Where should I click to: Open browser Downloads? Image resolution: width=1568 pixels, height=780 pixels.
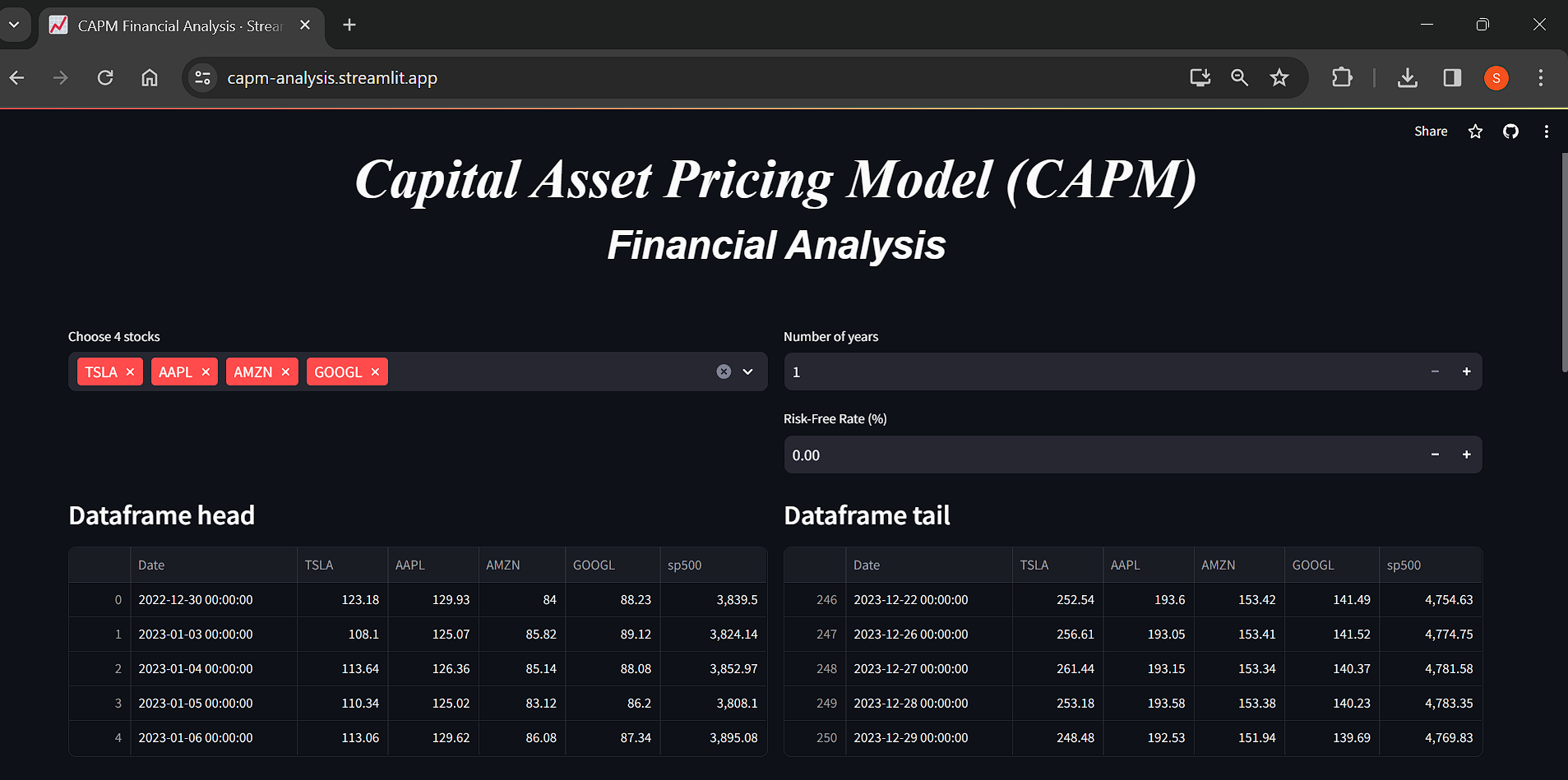(x=1408, y=78)
